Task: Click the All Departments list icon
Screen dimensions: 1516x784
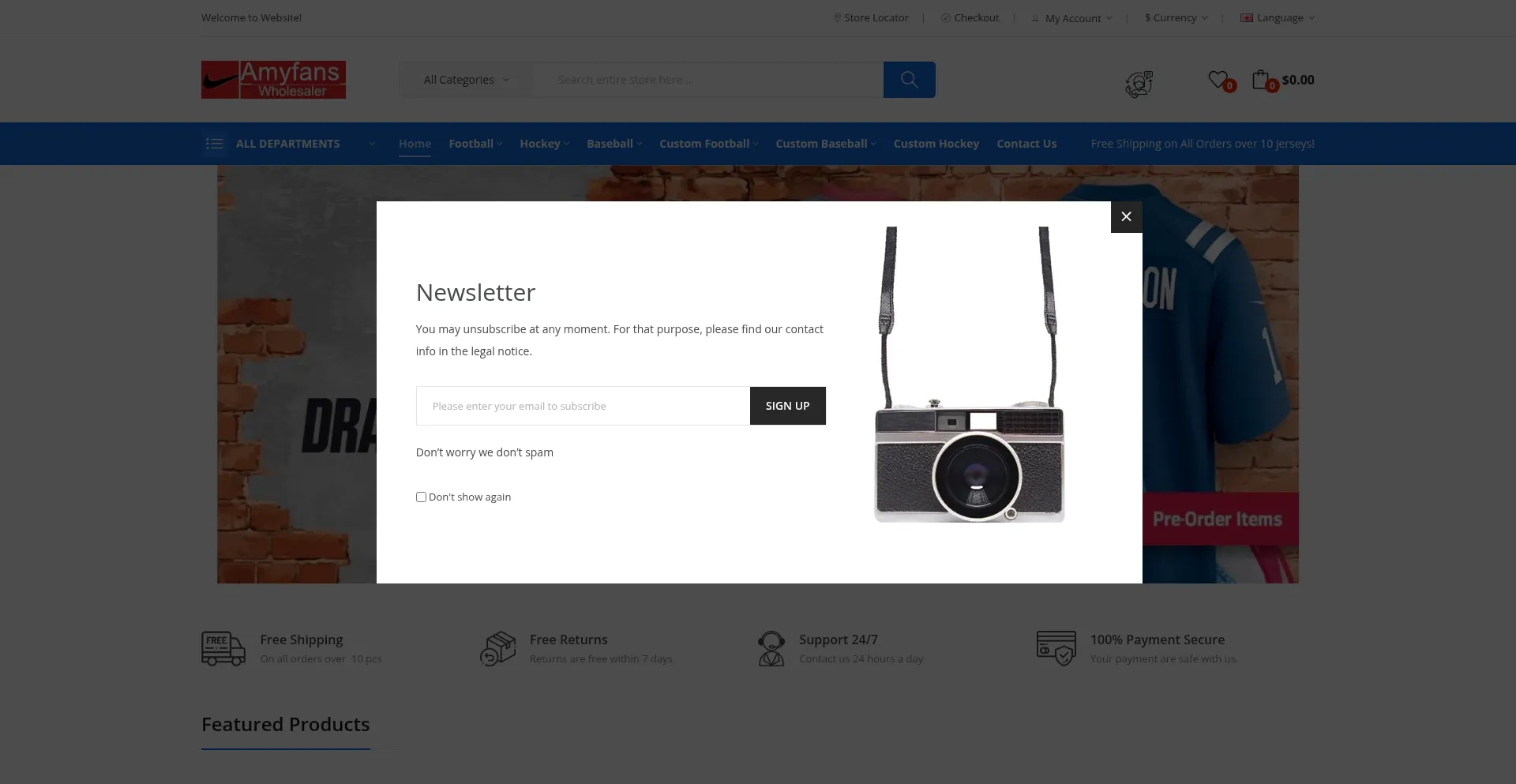Action: coord(214,144)
